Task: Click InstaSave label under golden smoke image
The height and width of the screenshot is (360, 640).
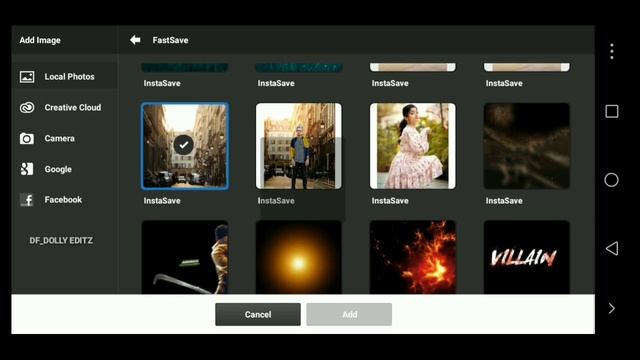Action: tap(504, 200)
